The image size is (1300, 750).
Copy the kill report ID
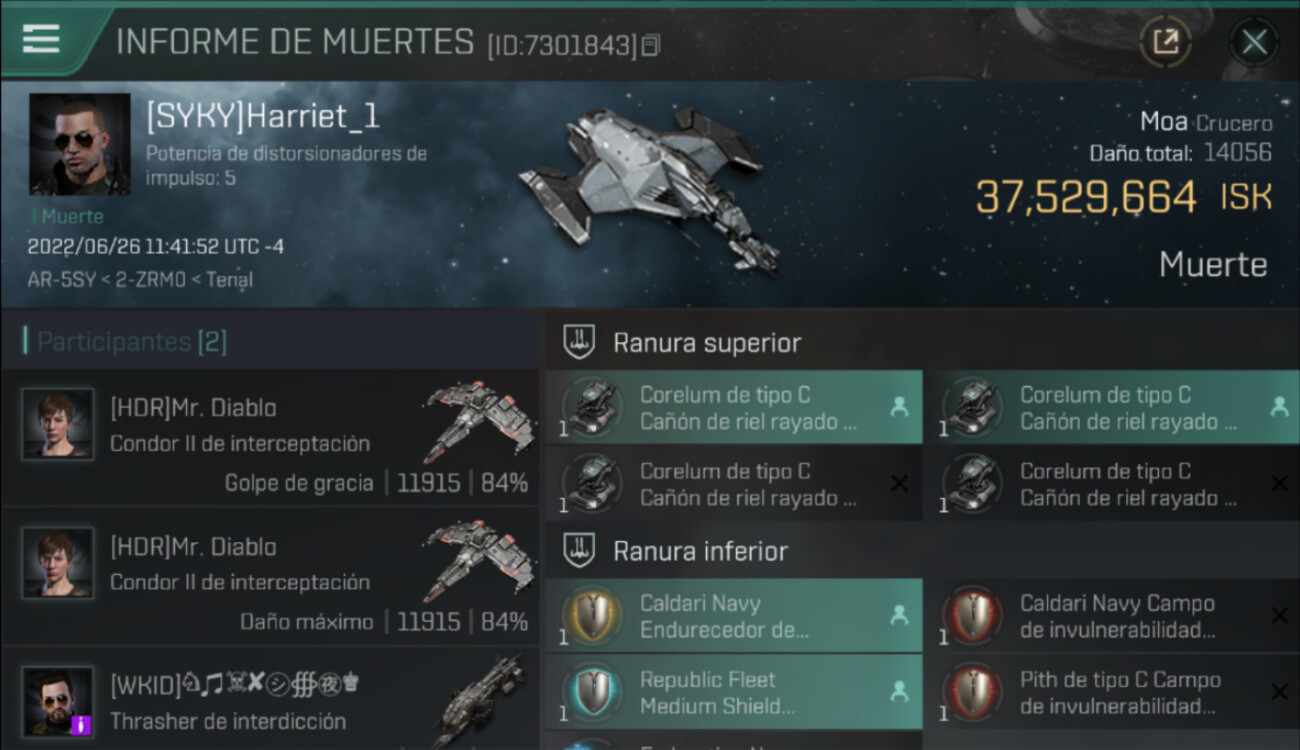pos(651,46)
